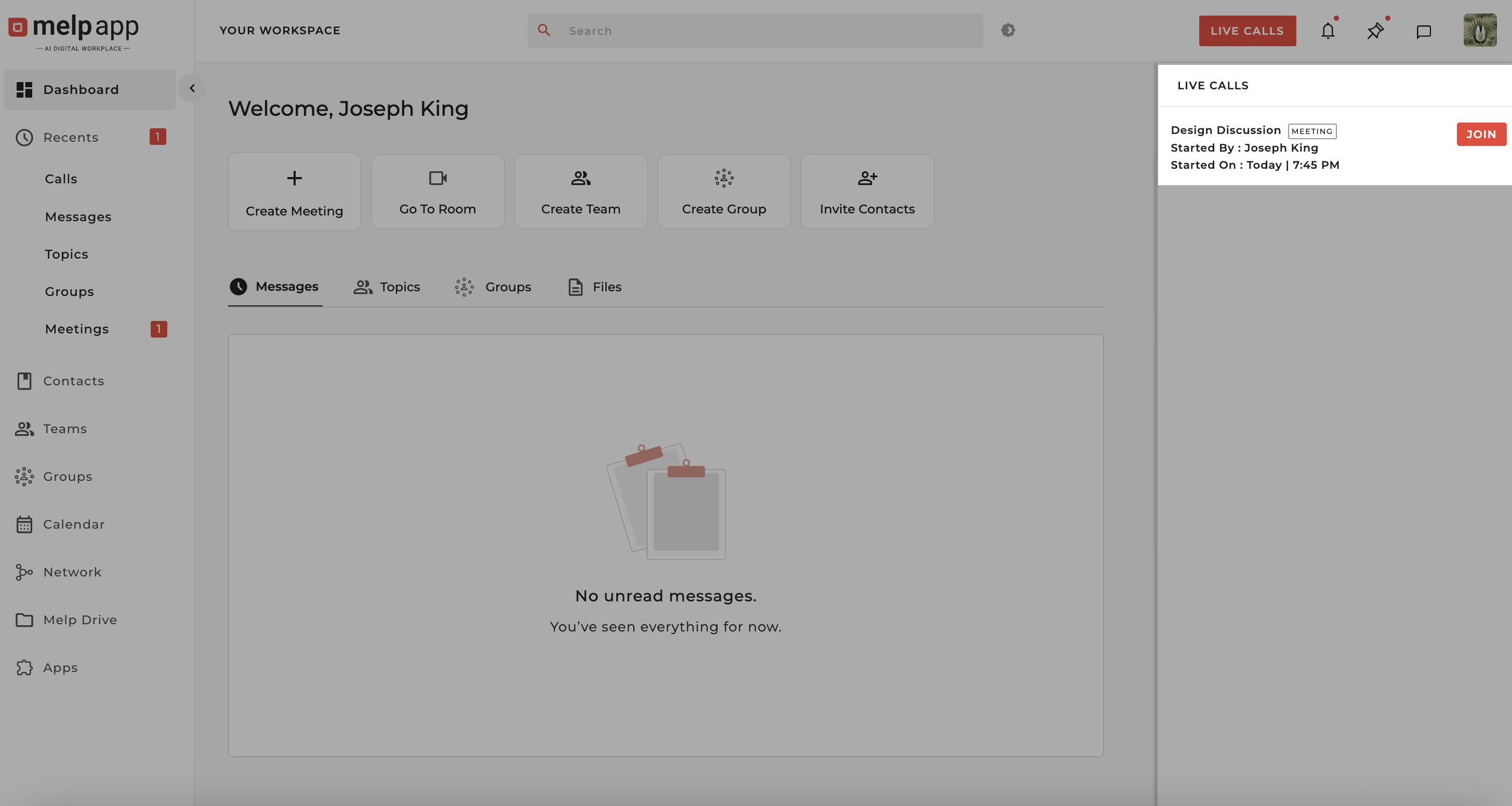Click the pinned items pin icon
The image size is (1512, 806).
click(x=1375, y=31)
